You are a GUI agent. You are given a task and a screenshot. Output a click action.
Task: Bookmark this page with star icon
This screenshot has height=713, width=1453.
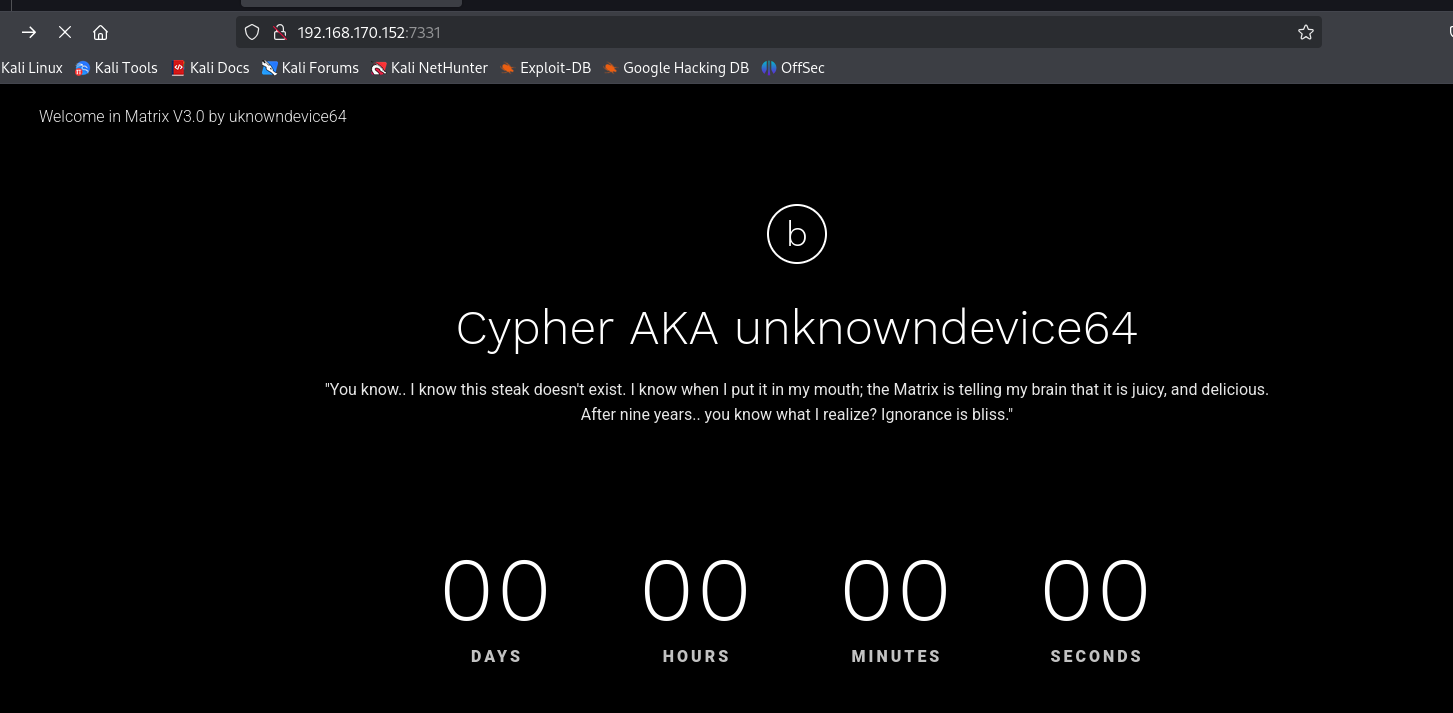click(1305, 32)
